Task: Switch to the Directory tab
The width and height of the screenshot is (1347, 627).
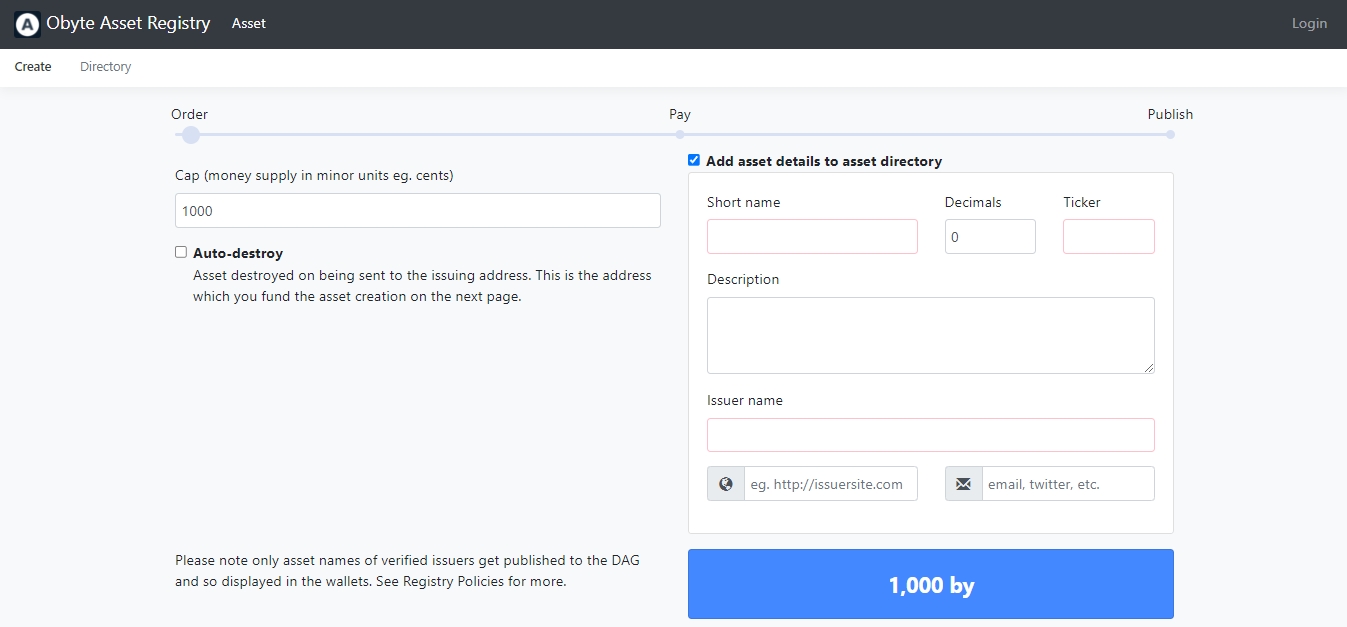Action: 105,67
